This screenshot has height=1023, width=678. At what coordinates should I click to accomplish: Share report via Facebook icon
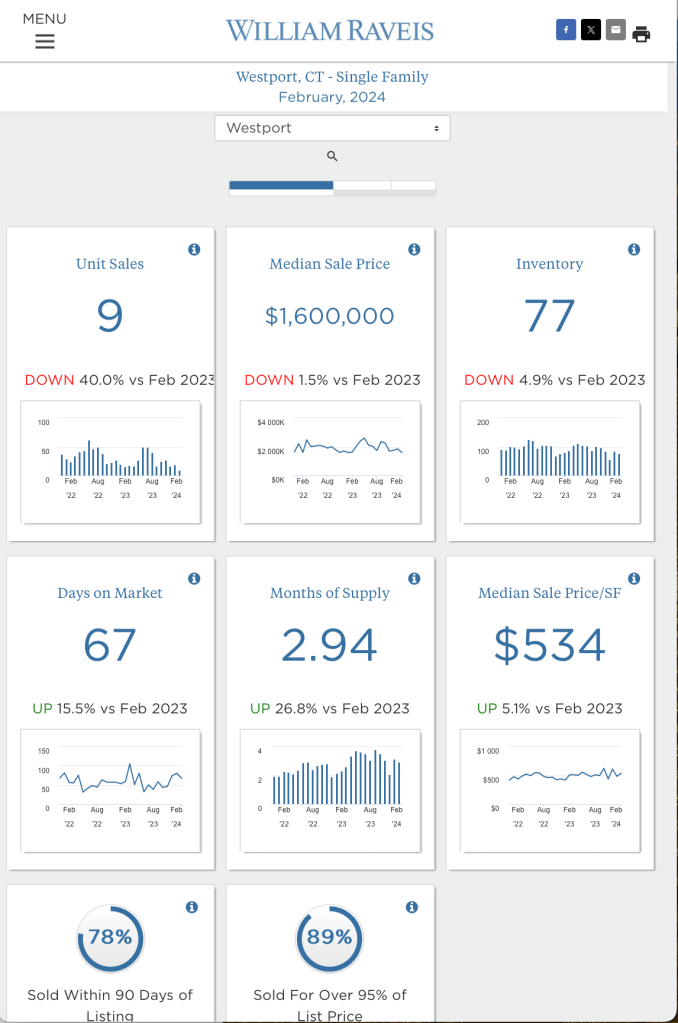coord(566,30)
